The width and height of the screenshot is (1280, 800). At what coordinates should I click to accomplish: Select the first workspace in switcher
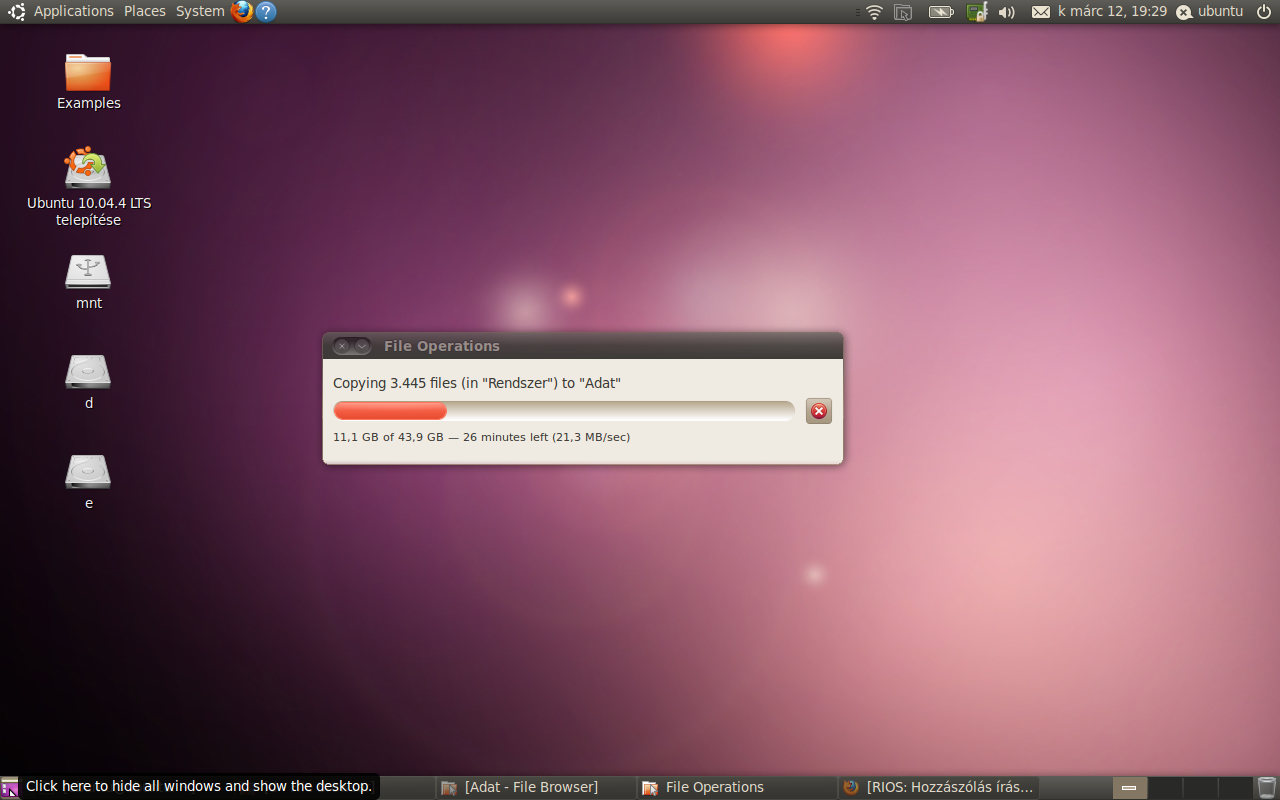(x=1130, y=787)
